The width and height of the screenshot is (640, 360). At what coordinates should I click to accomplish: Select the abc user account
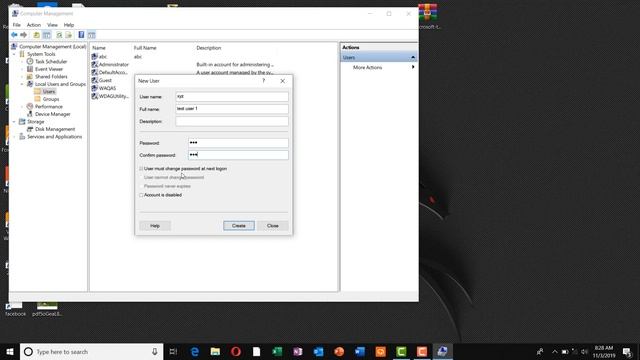point(102,57)
